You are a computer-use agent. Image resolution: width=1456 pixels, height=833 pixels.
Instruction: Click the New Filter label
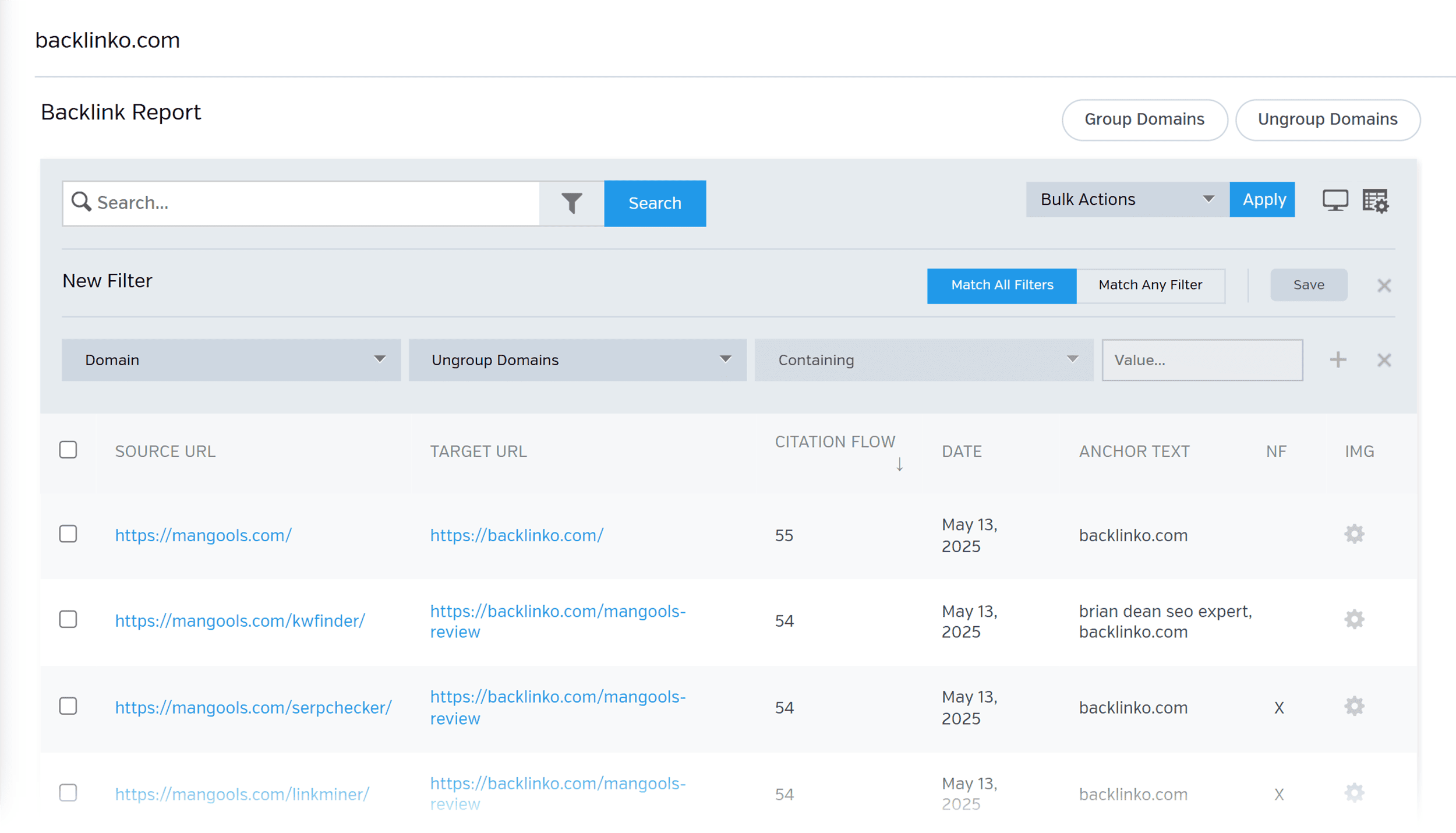pos(107,281)
